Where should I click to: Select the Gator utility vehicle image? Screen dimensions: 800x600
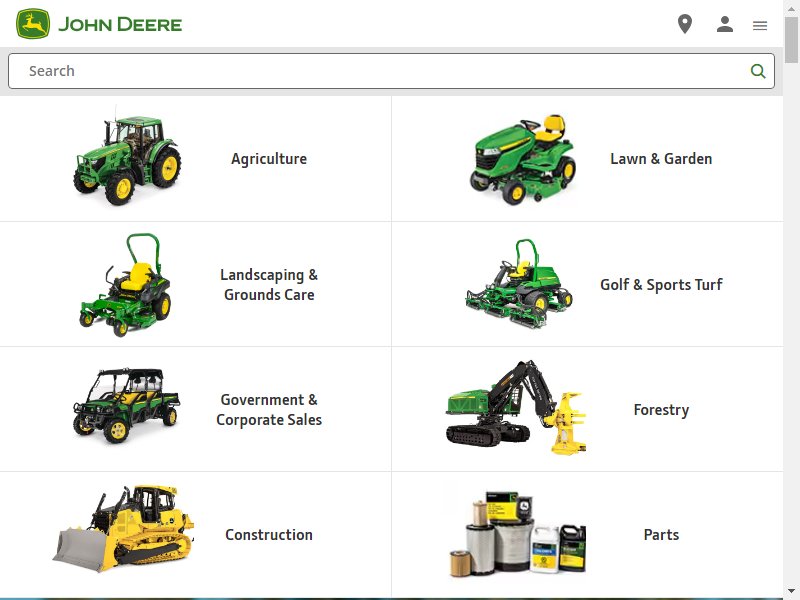tap(126, 405)
